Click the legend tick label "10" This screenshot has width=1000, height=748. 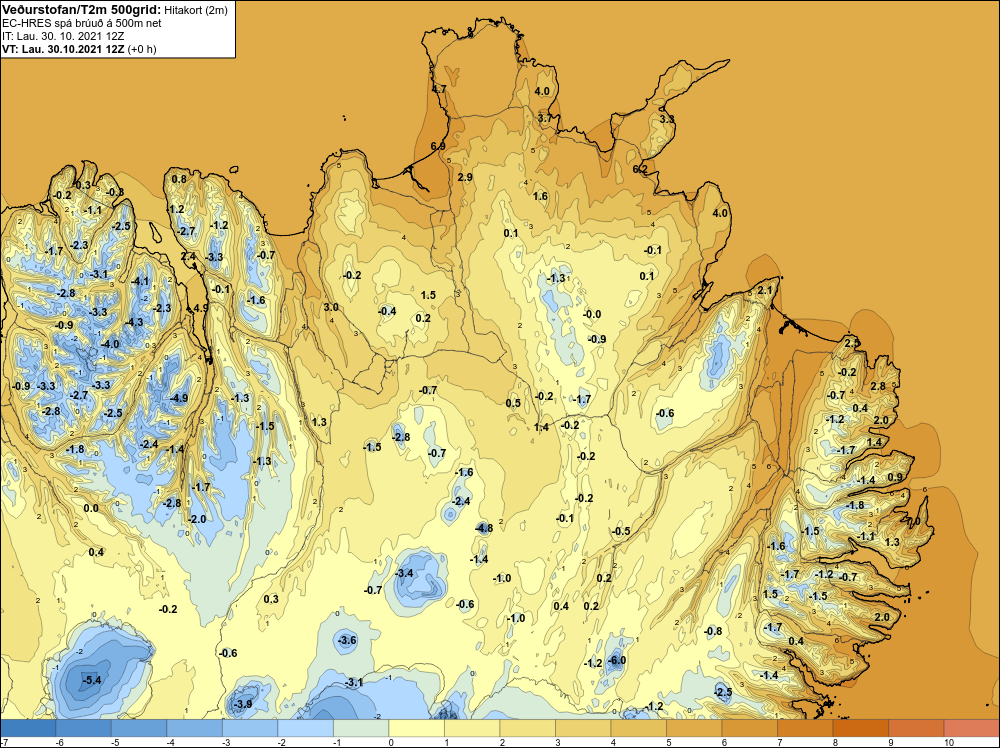(x=948, y=742)
